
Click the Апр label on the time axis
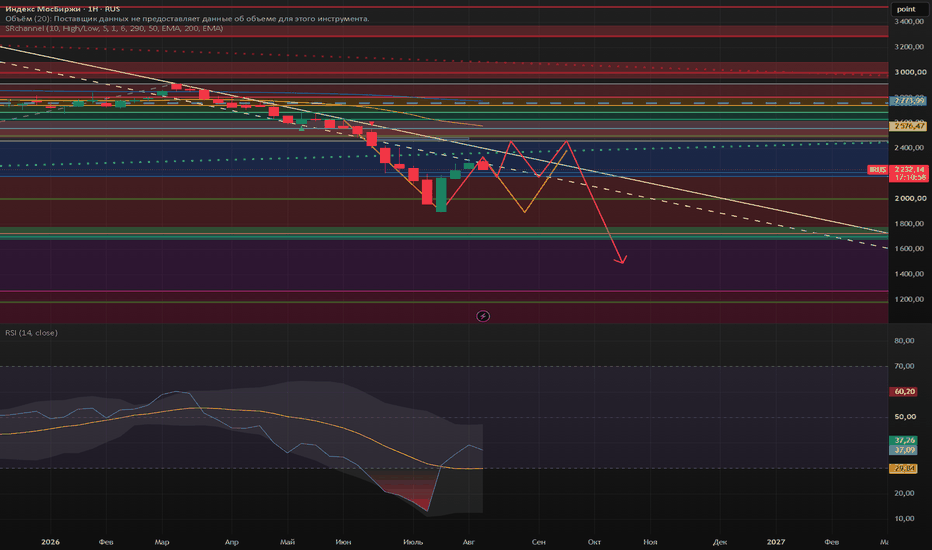232,542
